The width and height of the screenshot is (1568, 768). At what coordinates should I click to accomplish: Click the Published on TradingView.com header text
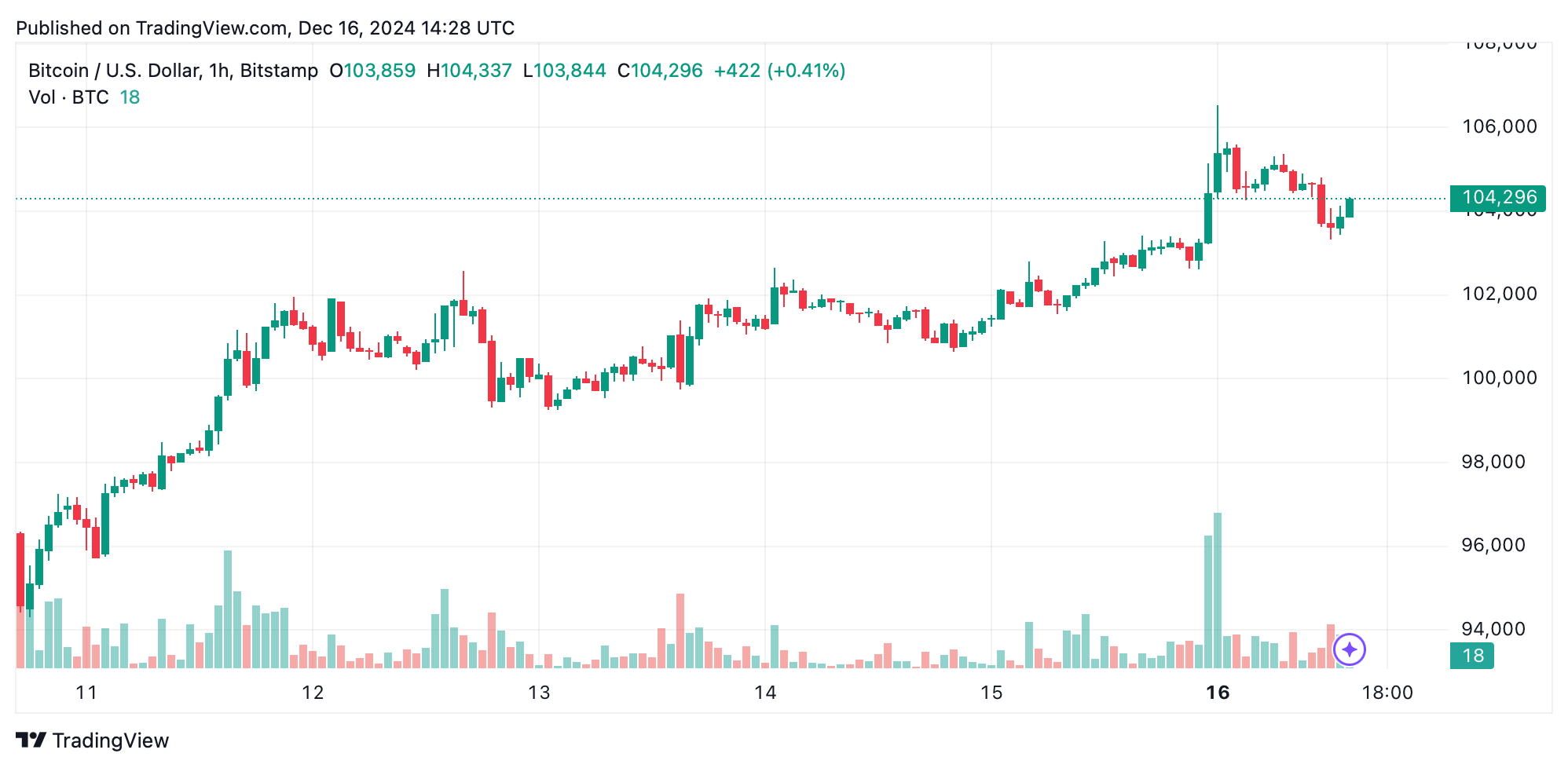[x=265, y=28]
